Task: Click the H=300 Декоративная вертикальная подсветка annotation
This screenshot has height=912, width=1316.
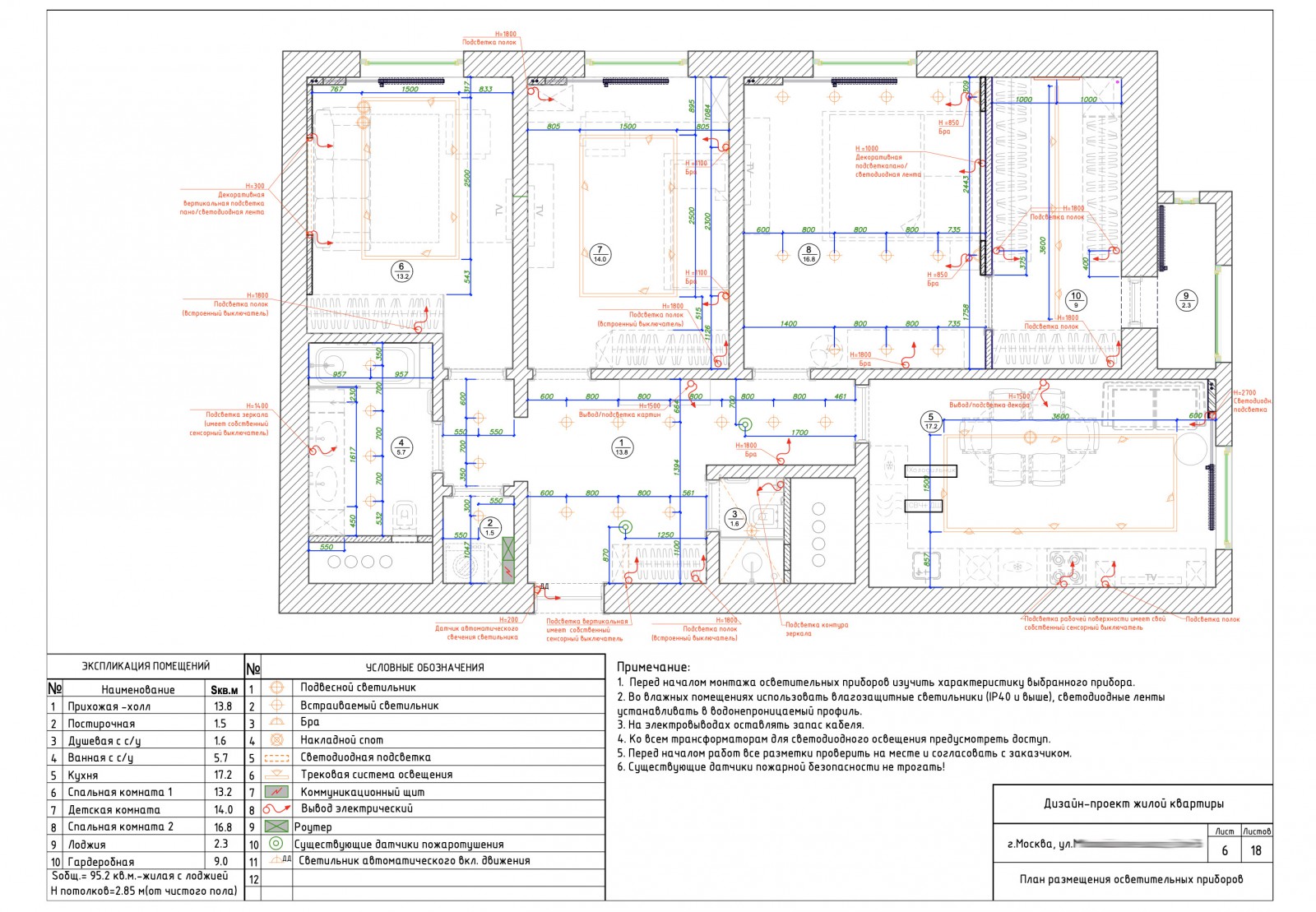Action: 222,199
